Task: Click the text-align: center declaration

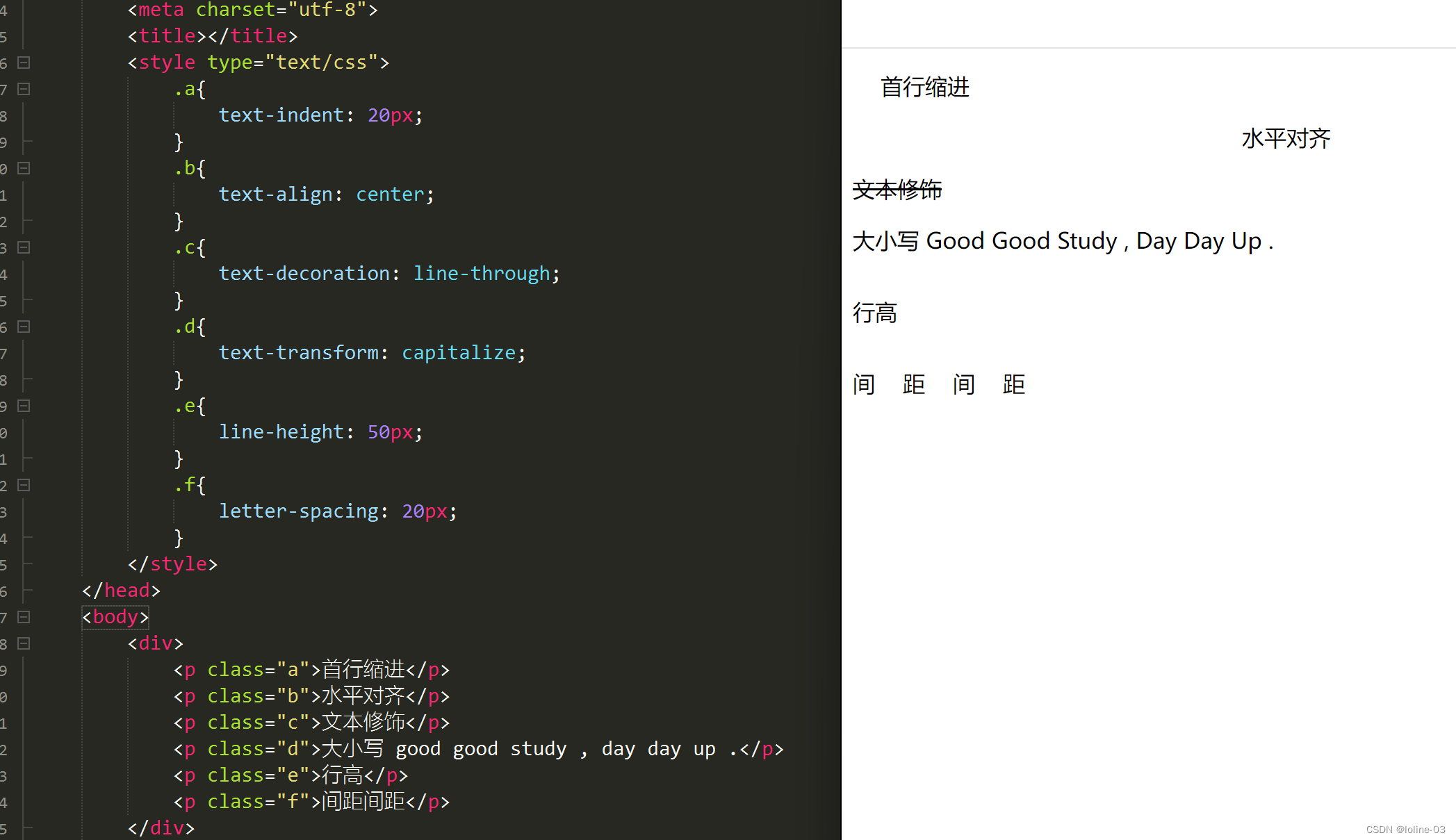Action: click(x=327, y=195)
